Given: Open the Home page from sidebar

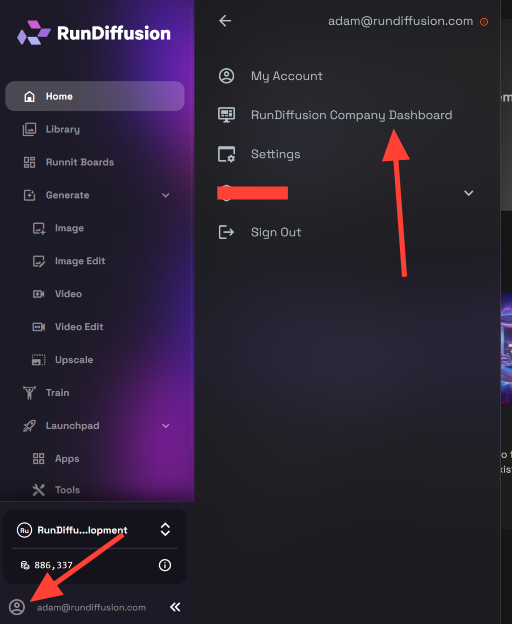Looking at the screenshot, I should (x=94, y=96).
